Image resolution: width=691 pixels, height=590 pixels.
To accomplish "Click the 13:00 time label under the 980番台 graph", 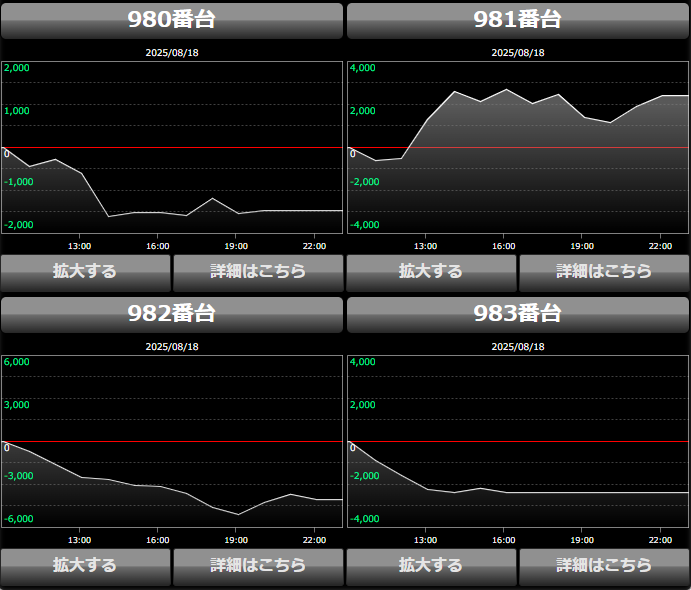I will pos(79,246).
